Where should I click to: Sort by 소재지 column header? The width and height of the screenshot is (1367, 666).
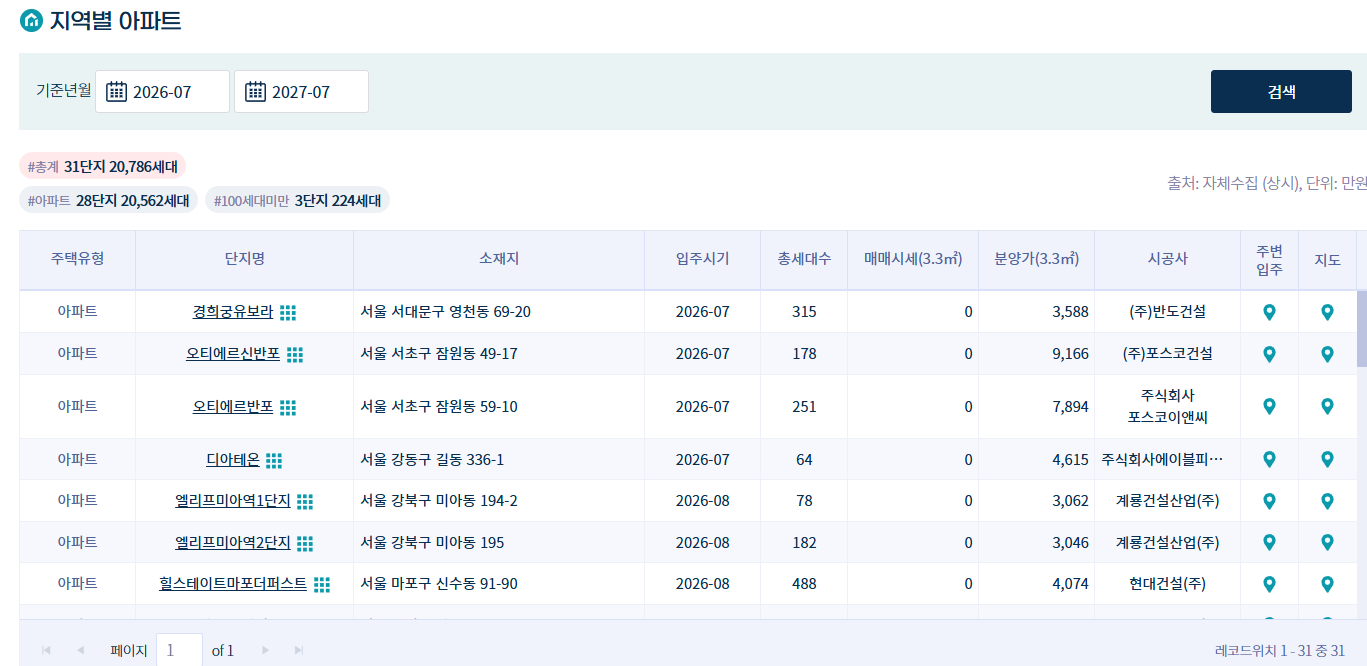(x=499, y=259)
